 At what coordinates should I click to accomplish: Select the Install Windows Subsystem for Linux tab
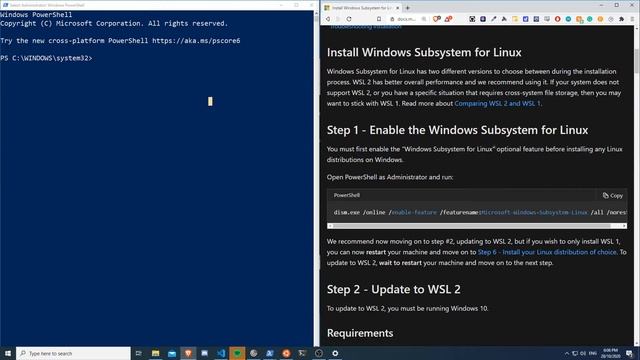(362, 8)
